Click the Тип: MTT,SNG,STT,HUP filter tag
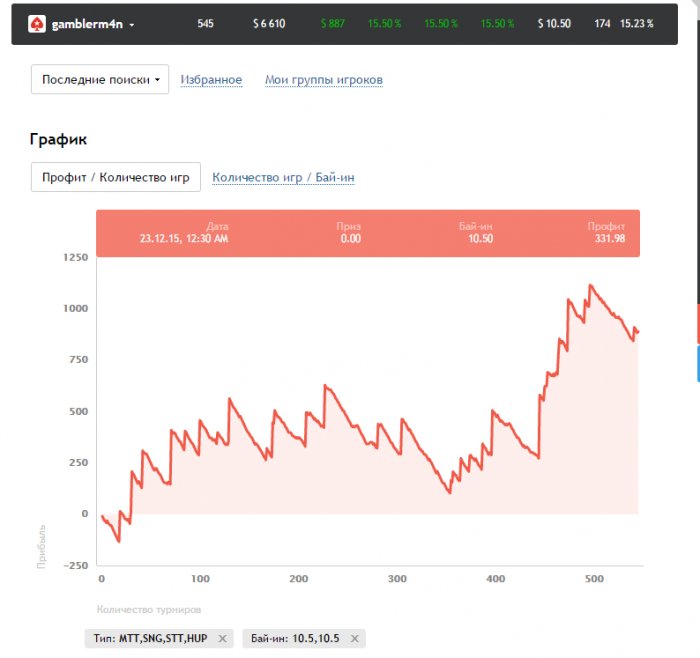This screenshot has width=700, height=658. (x=150, y=638)
